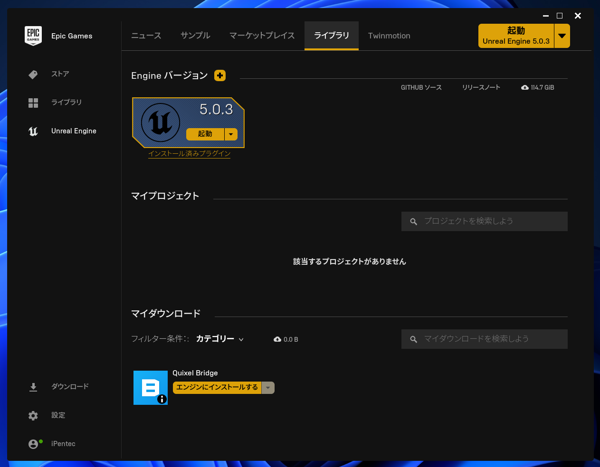Expand the Quixel Bridge install dropdown arrow

tap(268, 387)
